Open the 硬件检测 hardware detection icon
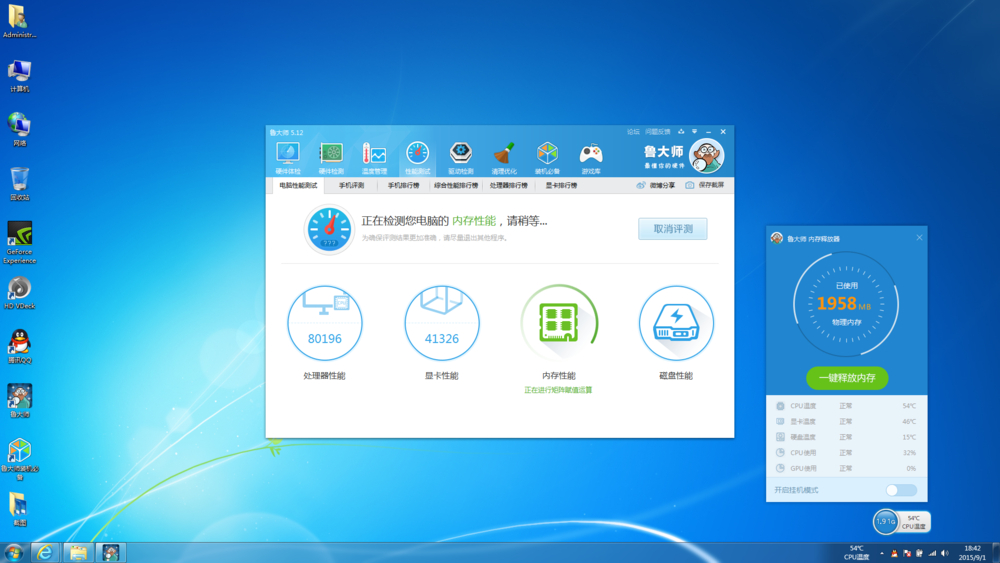The image size is (1000, 563). point(331,157)
